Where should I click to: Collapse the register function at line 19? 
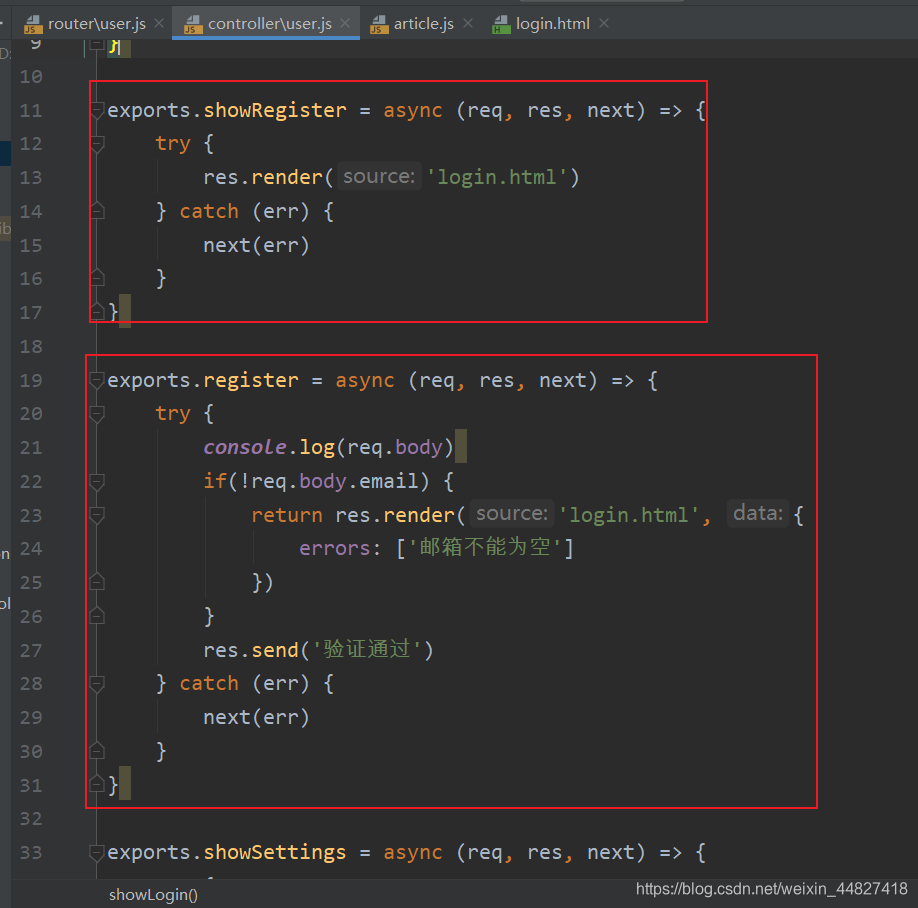tap(97, 380)
